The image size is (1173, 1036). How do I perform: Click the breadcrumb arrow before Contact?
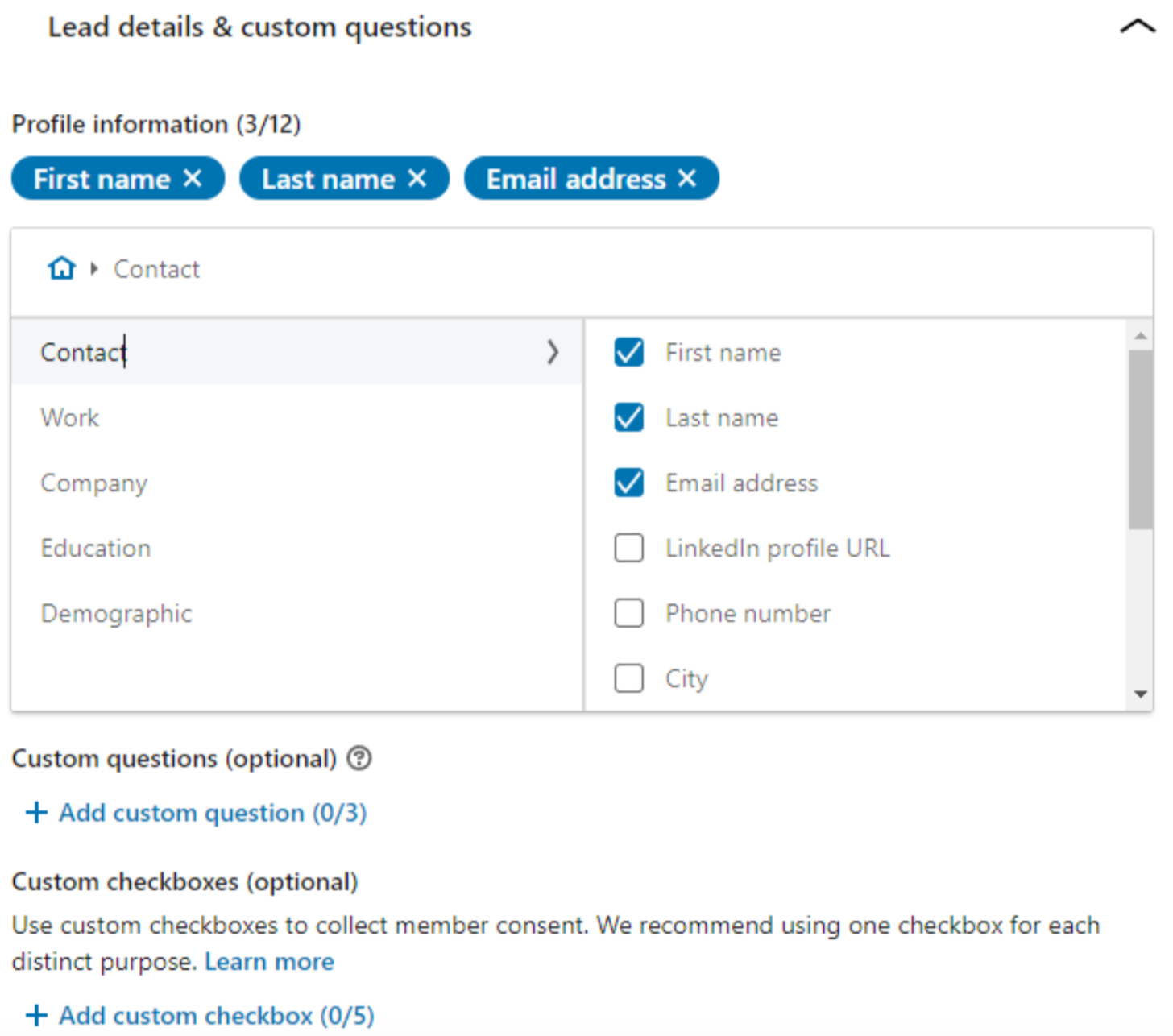tap(93, 268)
